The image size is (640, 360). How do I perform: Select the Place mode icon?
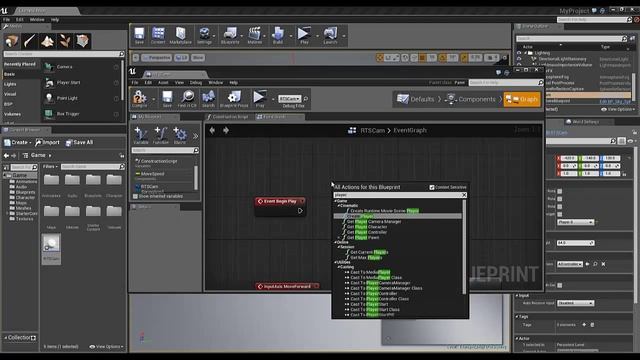[12, 41]
